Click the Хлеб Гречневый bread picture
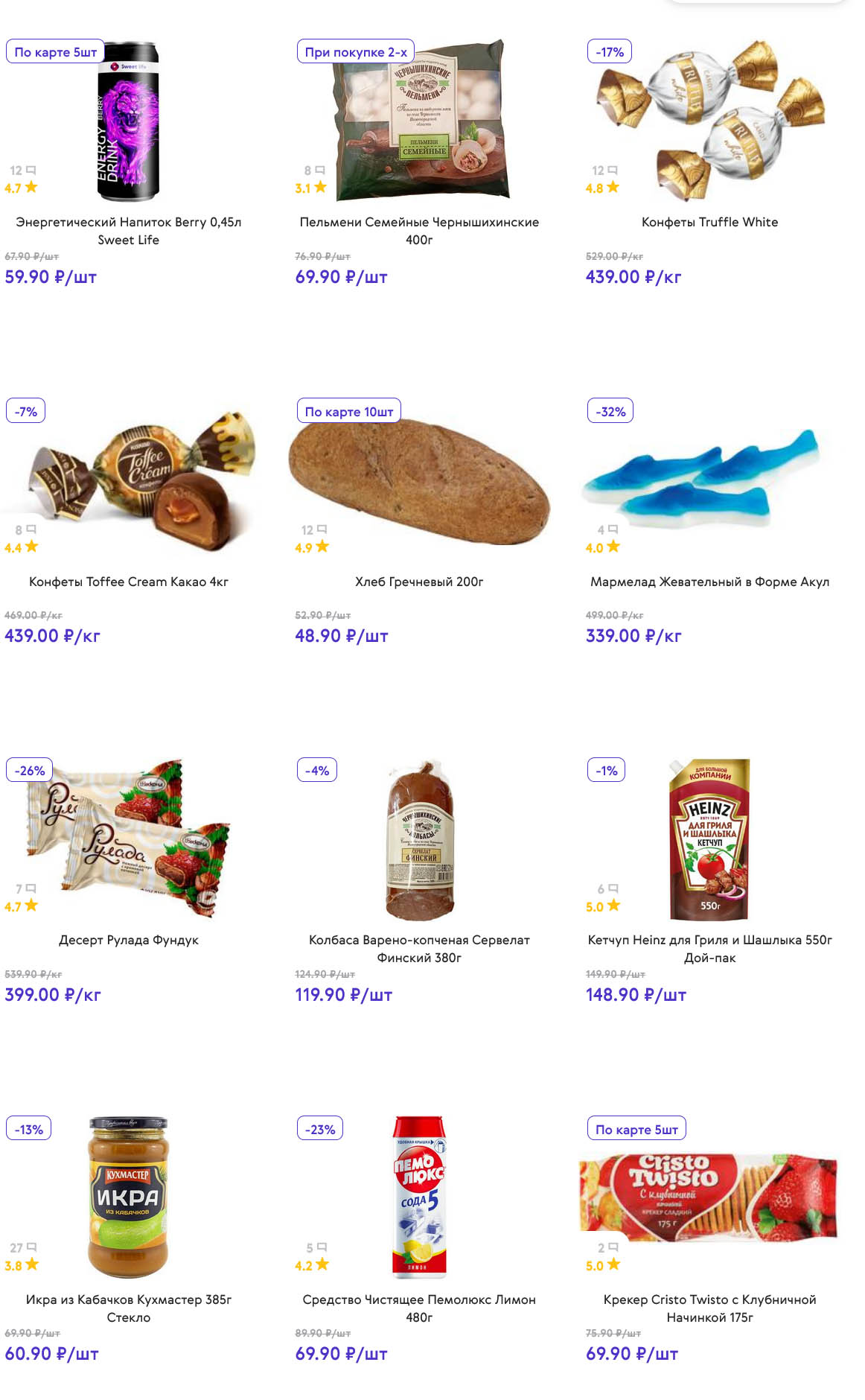The height and width of the screenshot is (1400, 865). coord(419,480)
